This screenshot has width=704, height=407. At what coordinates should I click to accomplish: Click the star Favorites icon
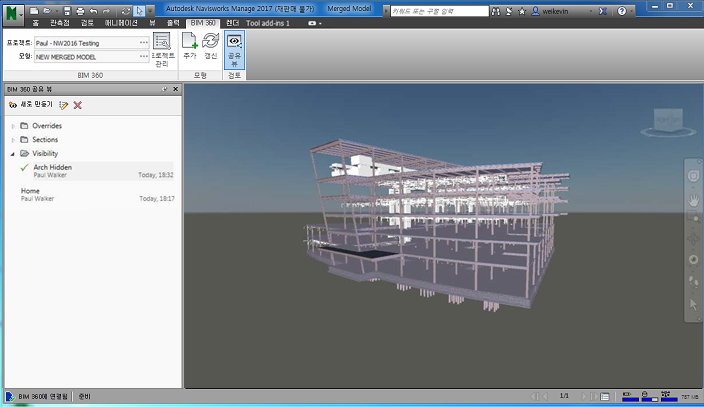coord(522,11)
